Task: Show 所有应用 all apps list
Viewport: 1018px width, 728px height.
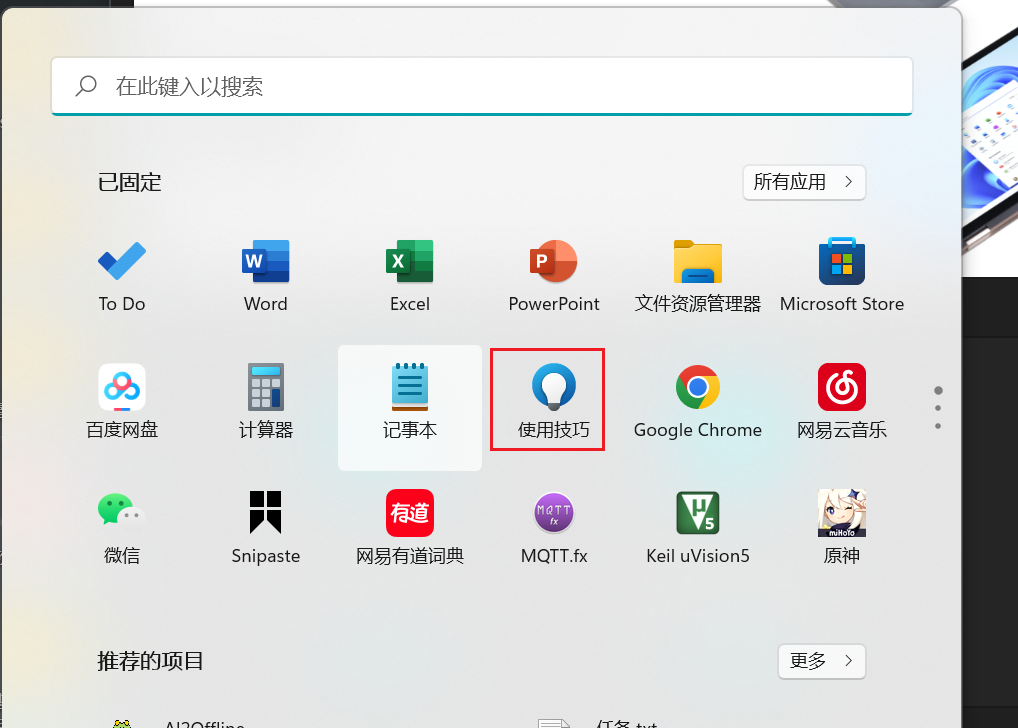Action: (804, 182)
